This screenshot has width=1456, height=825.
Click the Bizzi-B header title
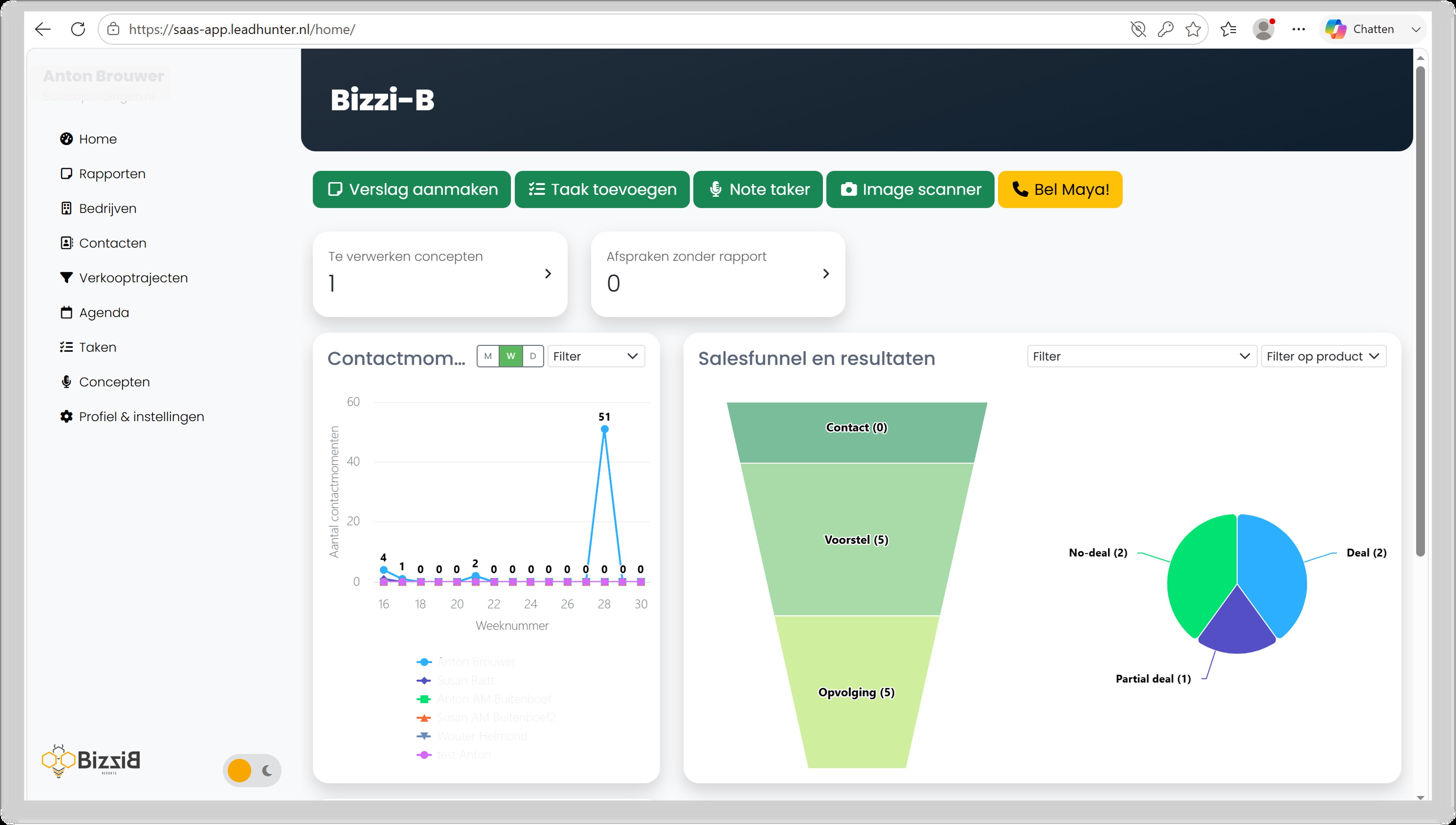[383, 100]
